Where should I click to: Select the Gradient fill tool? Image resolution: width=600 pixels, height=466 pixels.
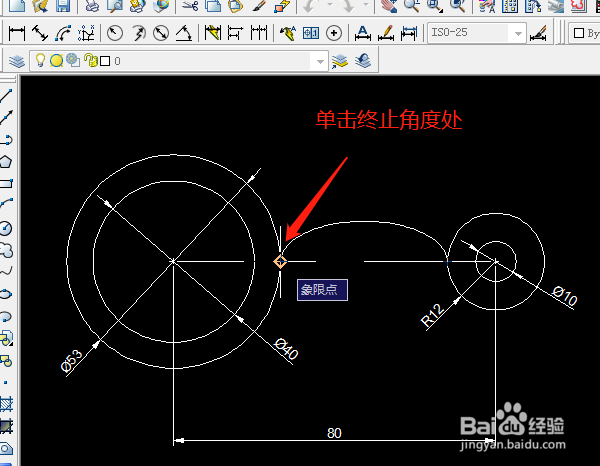tap(7, 426)
